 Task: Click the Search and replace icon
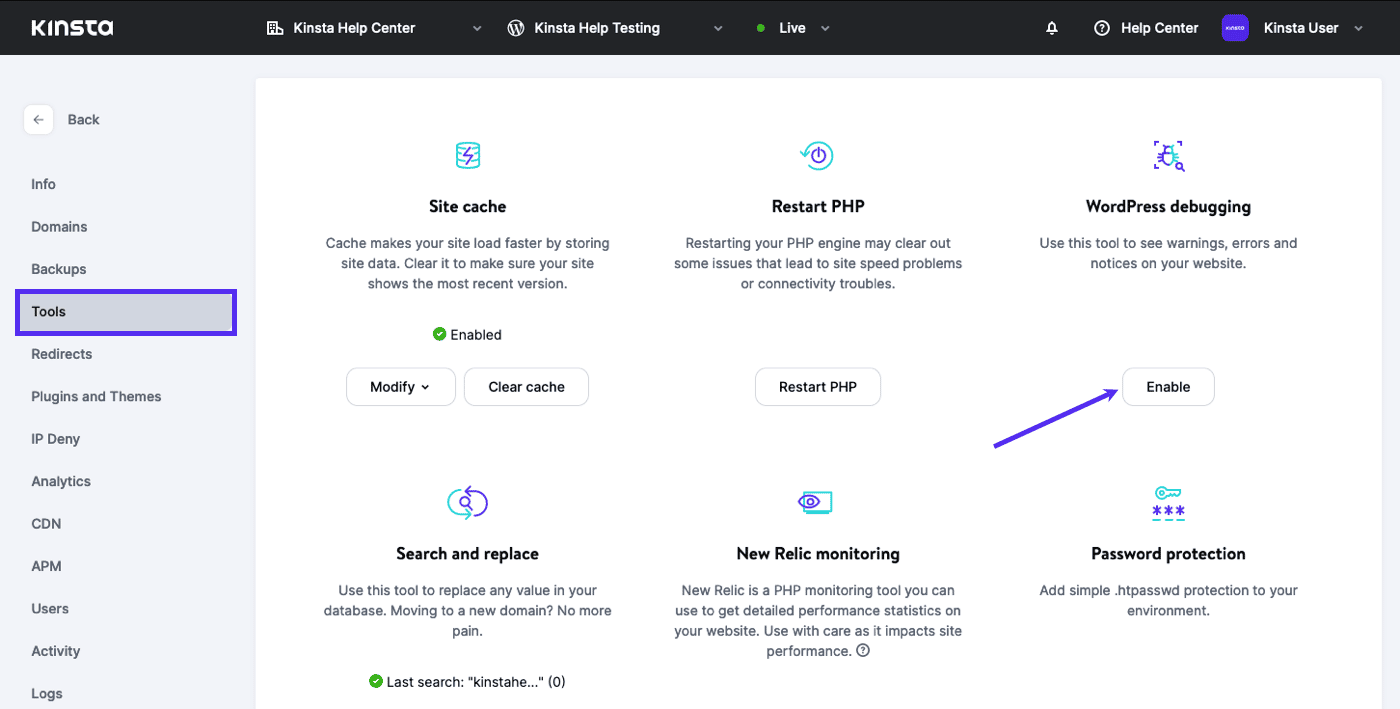(x=467, y=502)
